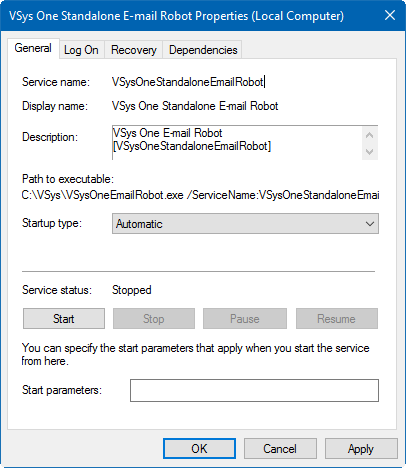Click the Stopped service status text
Screen dimensions: 406x468
[132, 290]
